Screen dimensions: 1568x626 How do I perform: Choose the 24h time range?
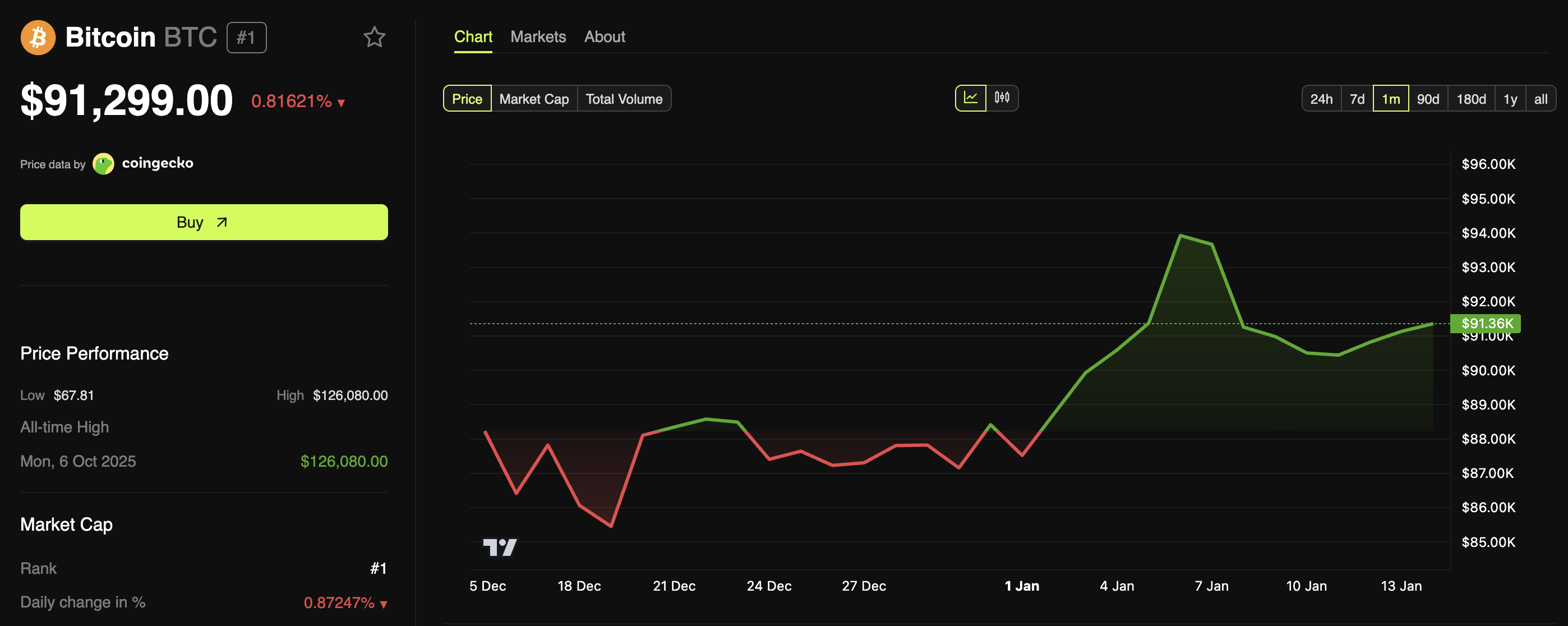coord(1321,99)
